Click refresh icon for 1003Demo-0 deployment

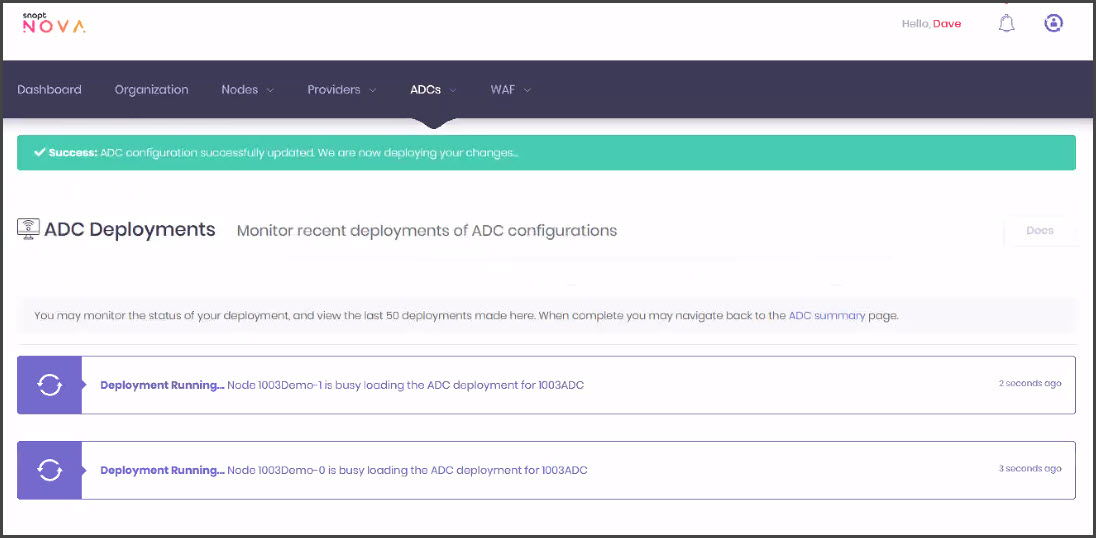click(x=50, y=470)
